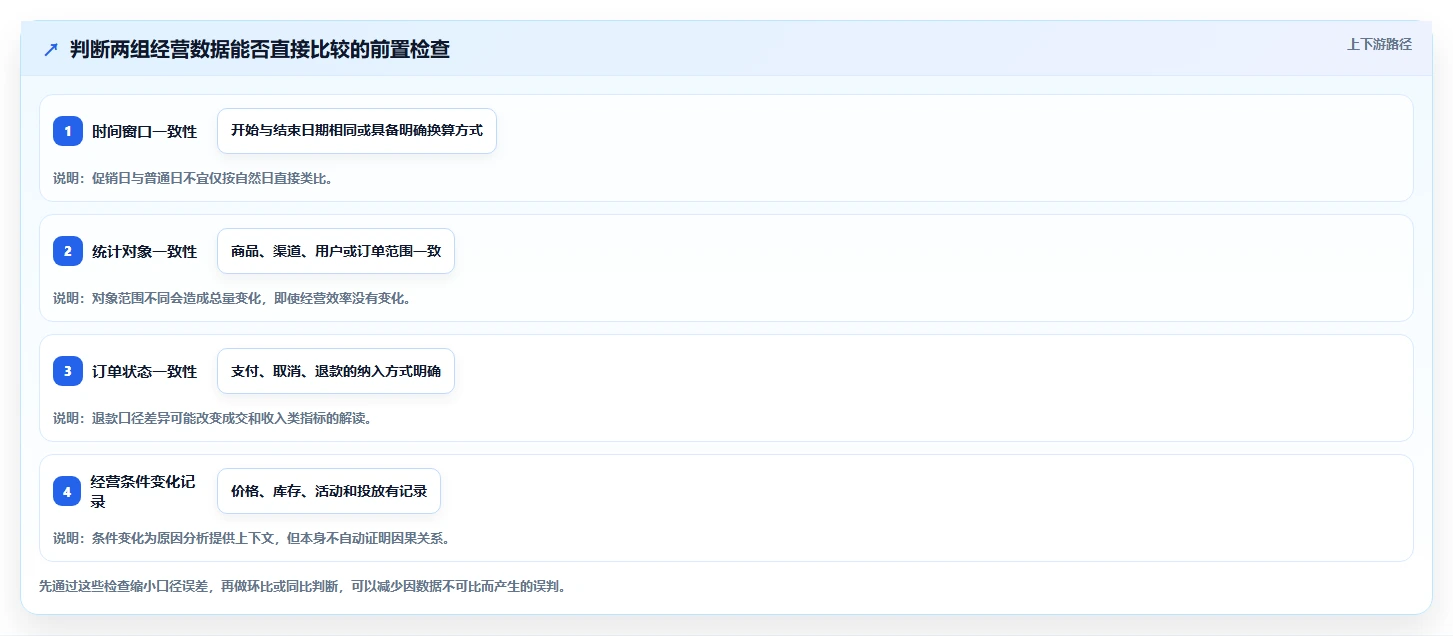Image resolution: width=1453 pixels, height=636 pixels.
Task: Click the 统计对象一致性 heading
Action: [x=145, y=251]
